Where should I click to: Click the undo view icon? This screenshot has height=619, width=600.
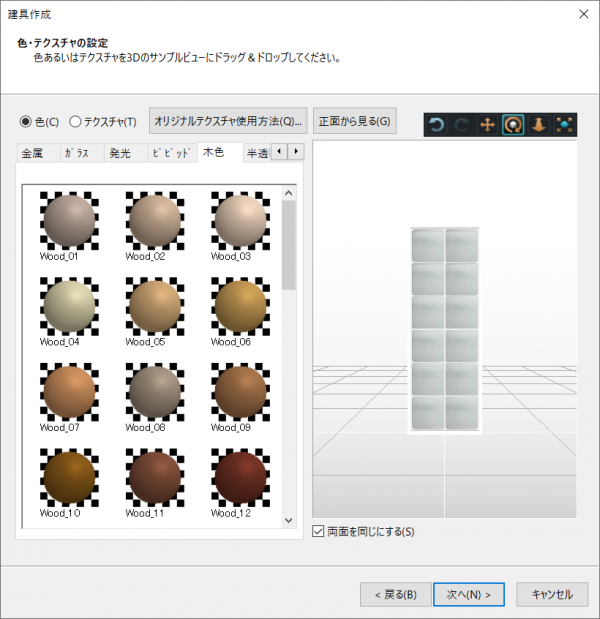pos(437,125)
